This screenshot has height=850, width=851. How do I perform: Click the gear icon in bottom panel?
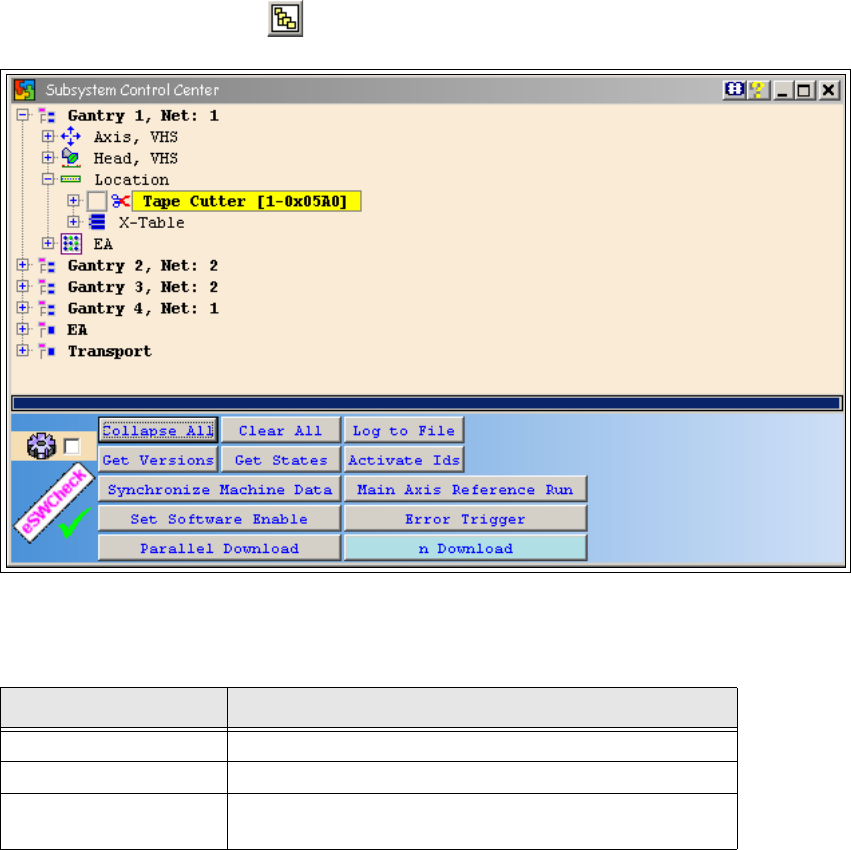pos(41,446)
